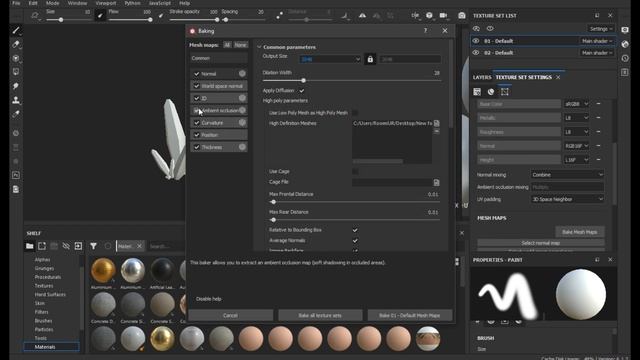Toggle Relative to Bounding Box checkbox

355,230
